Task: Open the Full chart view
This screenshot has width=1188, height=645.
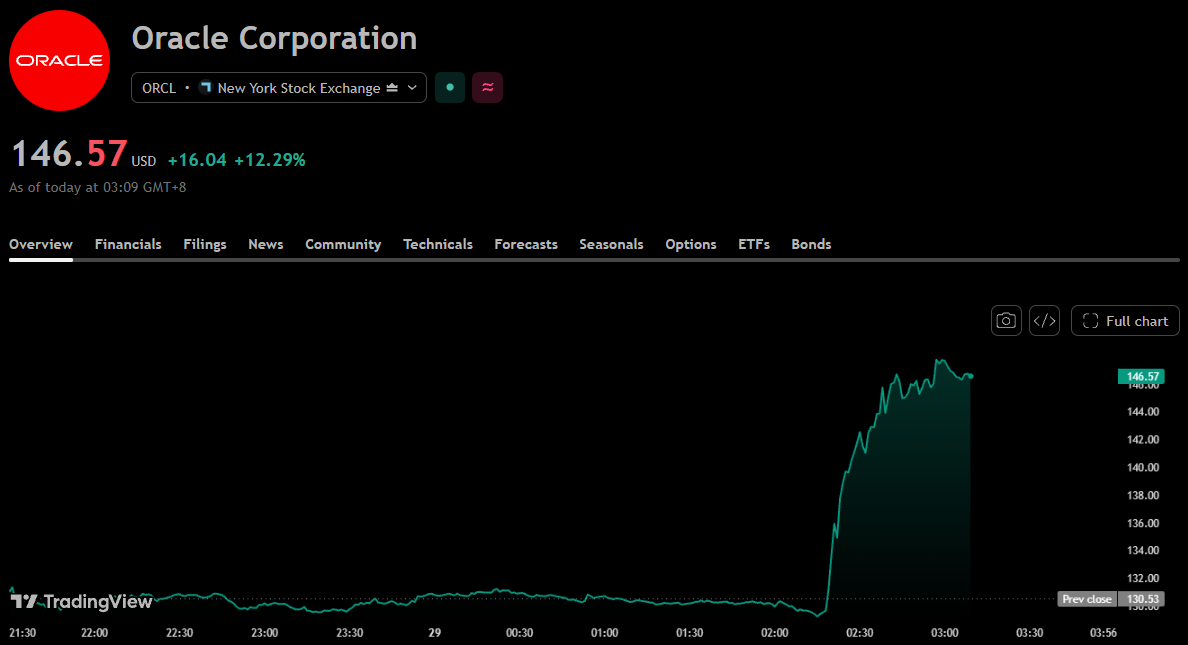Action: 1125,321
